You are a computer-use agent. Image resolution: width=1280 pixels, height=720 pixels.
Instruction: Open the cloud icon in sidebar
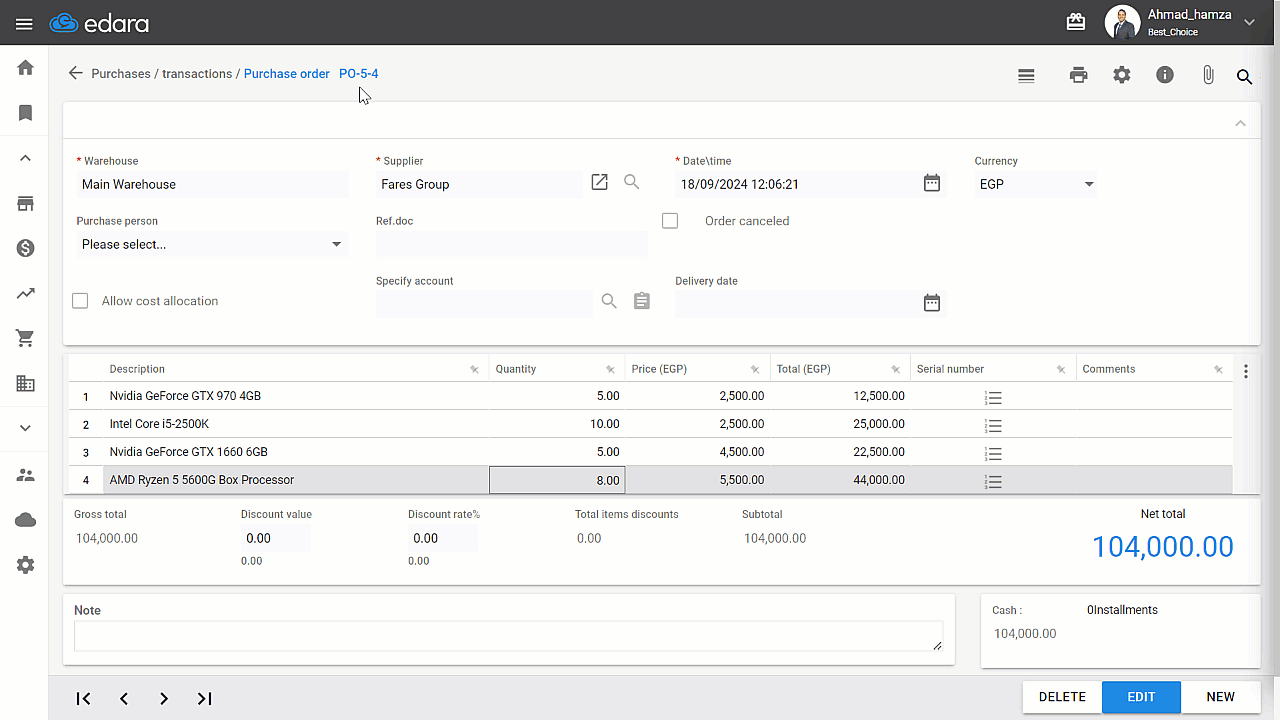[x=26, y=519]
